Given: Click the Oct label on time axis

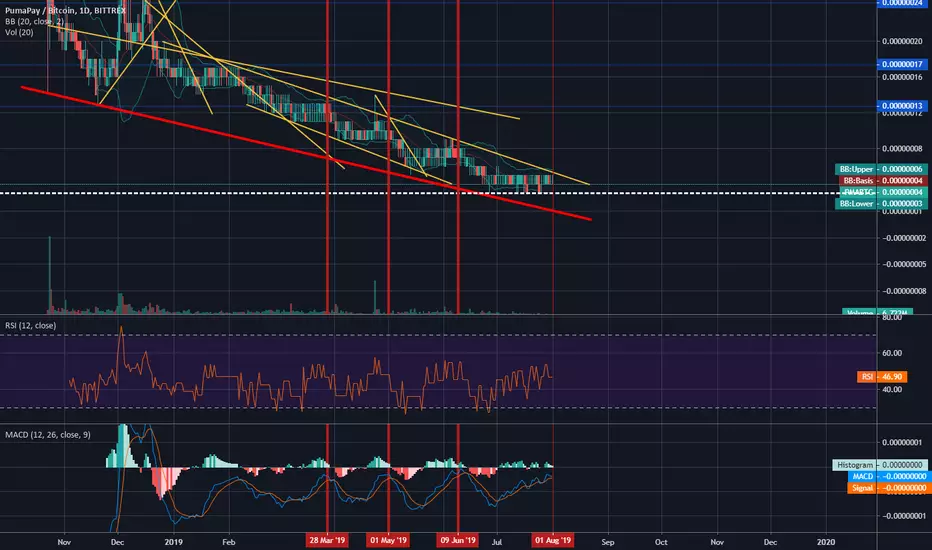Looking at the screenshot, I should [661, 542].
